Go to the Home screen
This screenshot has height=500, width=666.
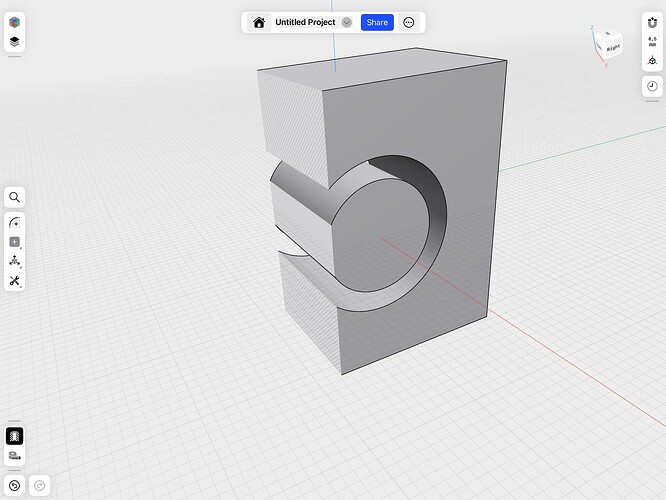tap(259, 23)
